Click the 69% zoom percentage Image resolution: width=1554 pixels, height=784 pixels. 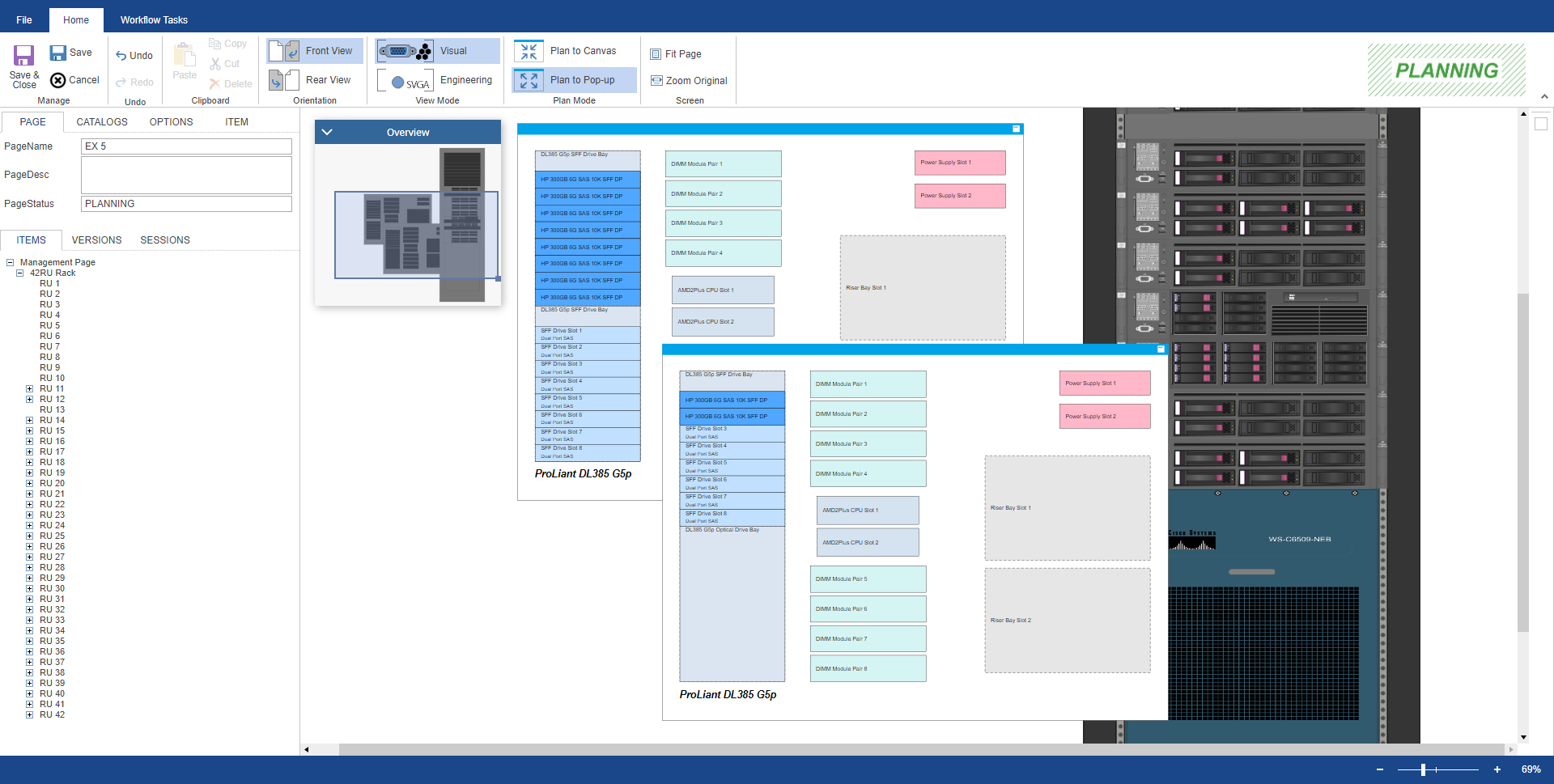[1531, 769]
